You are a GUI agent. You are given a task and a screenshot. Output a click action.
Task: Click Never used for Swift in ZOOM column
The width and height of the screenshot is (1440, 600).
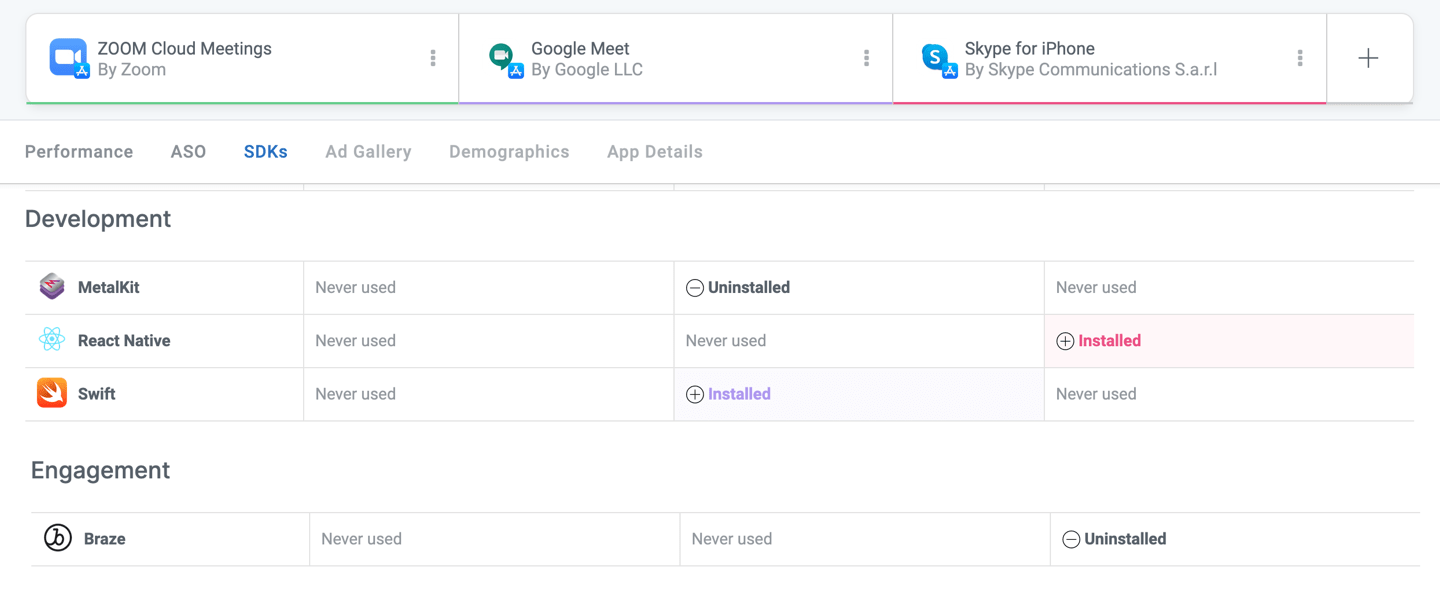355,394
